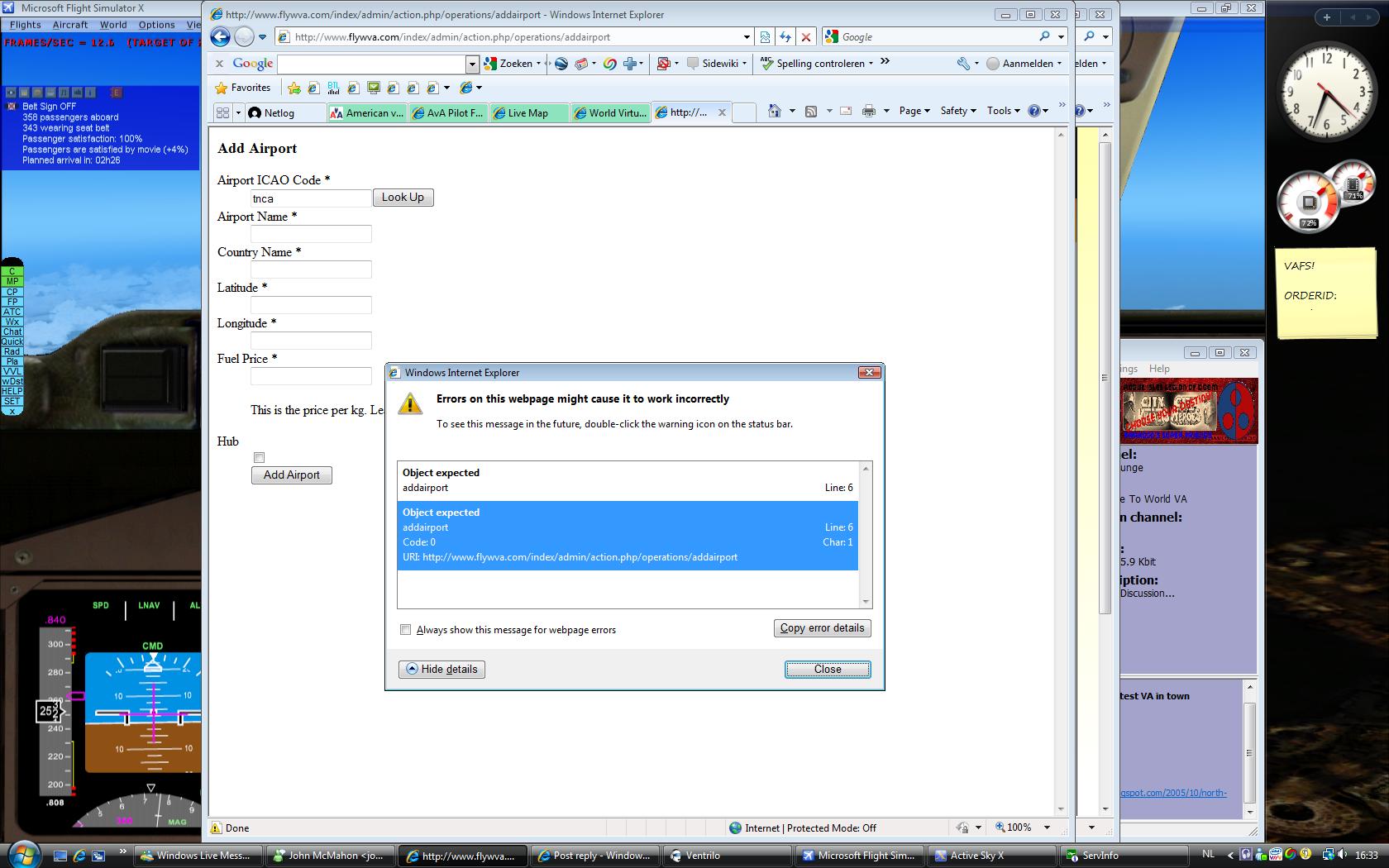This screenshot has width=1389, height=868.
Task: Collapse error details with Hide details
Action: click(x=442, y=669)
